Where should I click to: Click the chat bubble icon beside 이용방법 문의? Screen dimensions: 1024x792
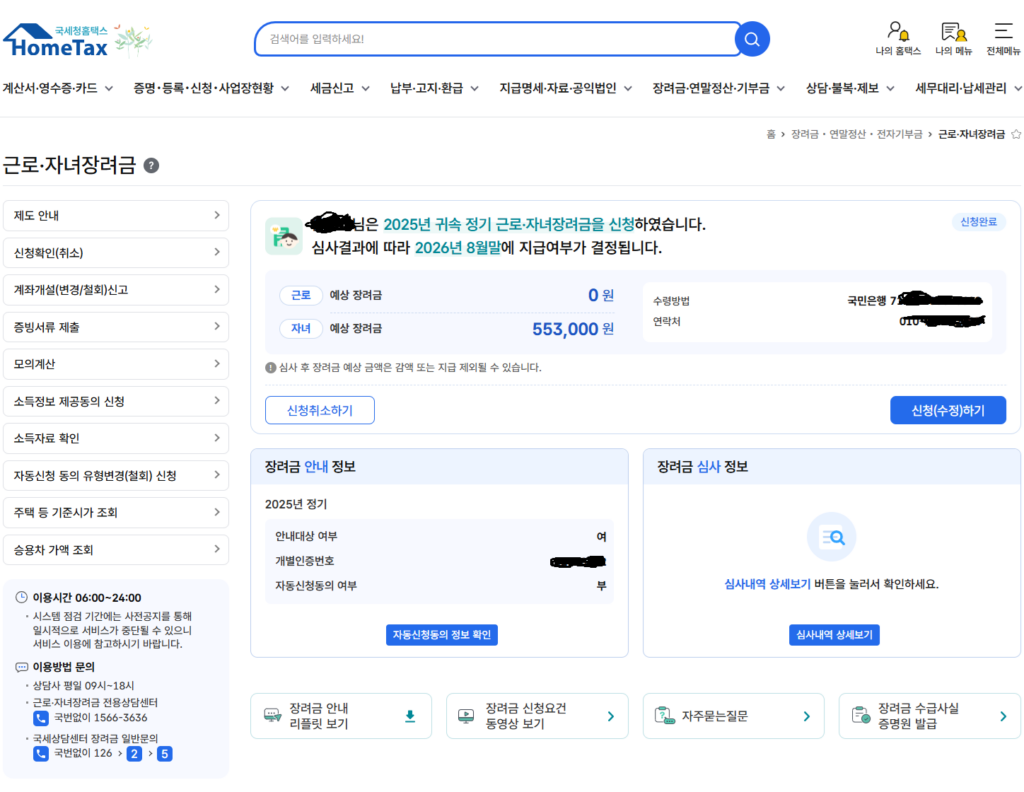click(22, 667)
